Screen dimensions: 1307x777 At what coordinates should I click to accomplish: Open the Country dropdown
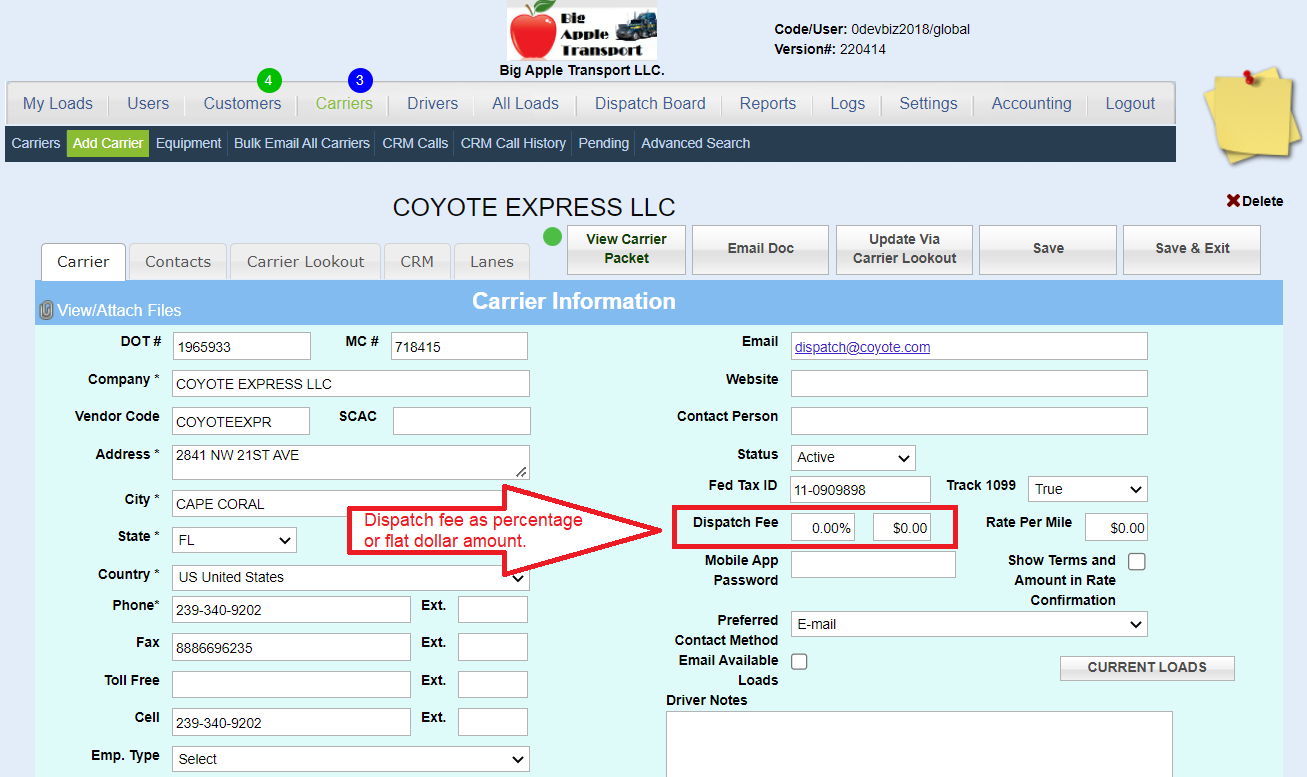(350, 577)
